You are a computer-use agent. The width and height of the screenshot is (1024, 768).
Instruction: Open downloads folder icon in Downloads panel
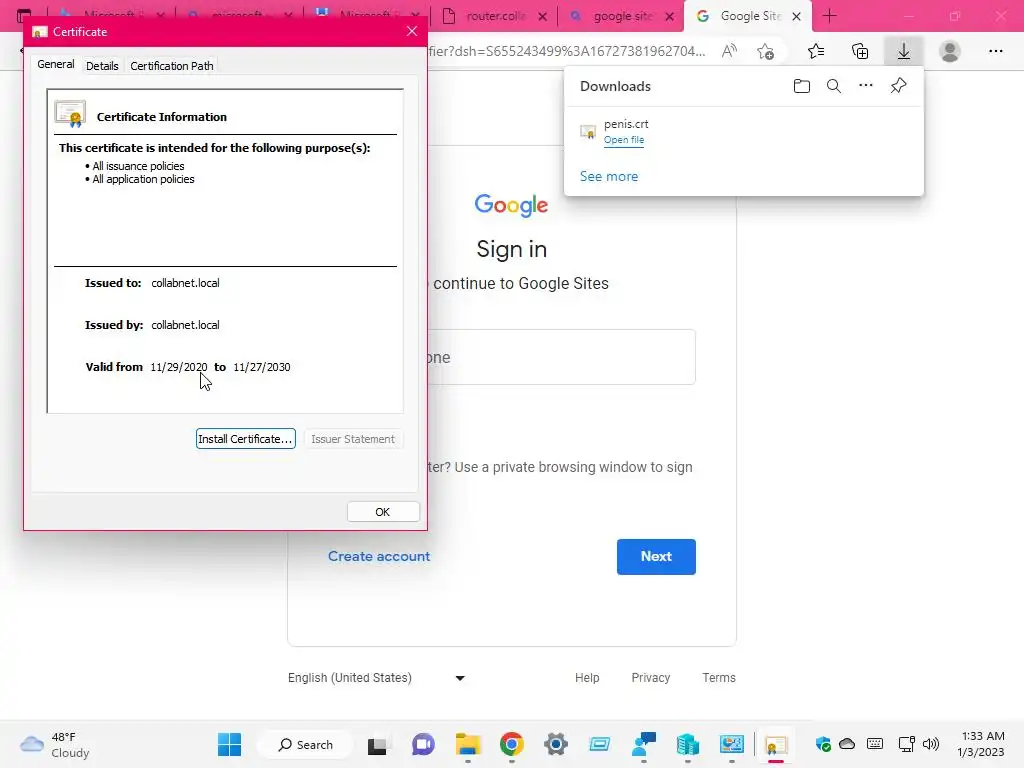[802, 86]
